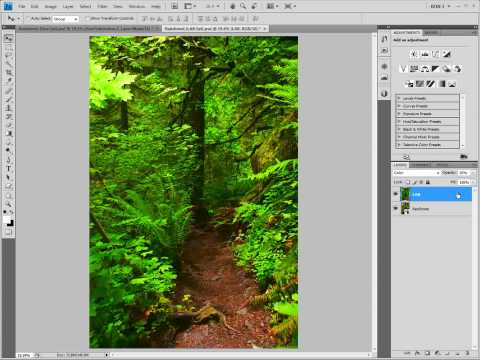Hide the Background layer visibility eye
Screen dimensions: 480x360
pyautogui.click(x=396, y=208)
